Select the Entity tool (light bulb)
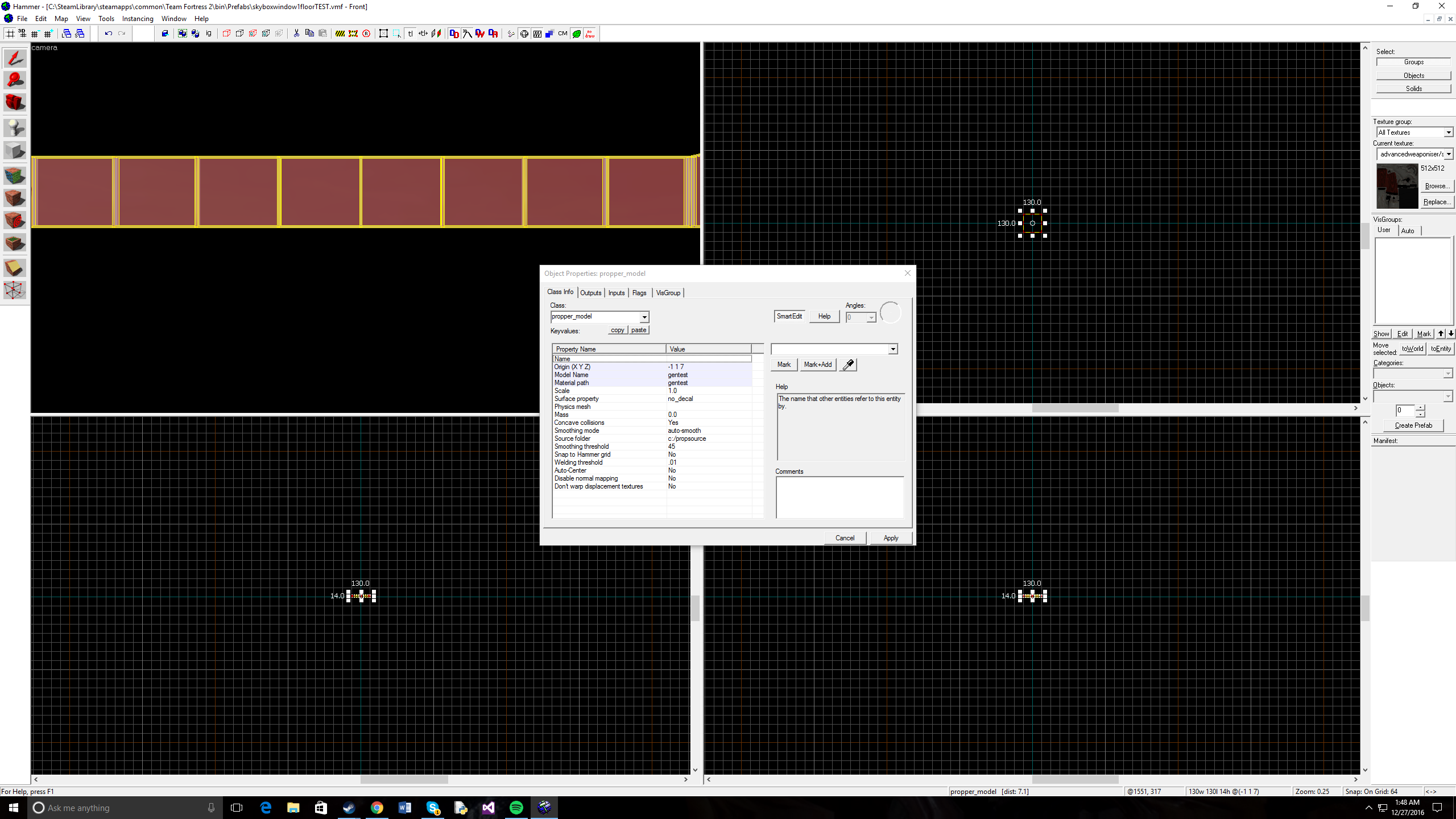Image resolution: width=1456 pixels, height=819 pixels. [15, 128]
